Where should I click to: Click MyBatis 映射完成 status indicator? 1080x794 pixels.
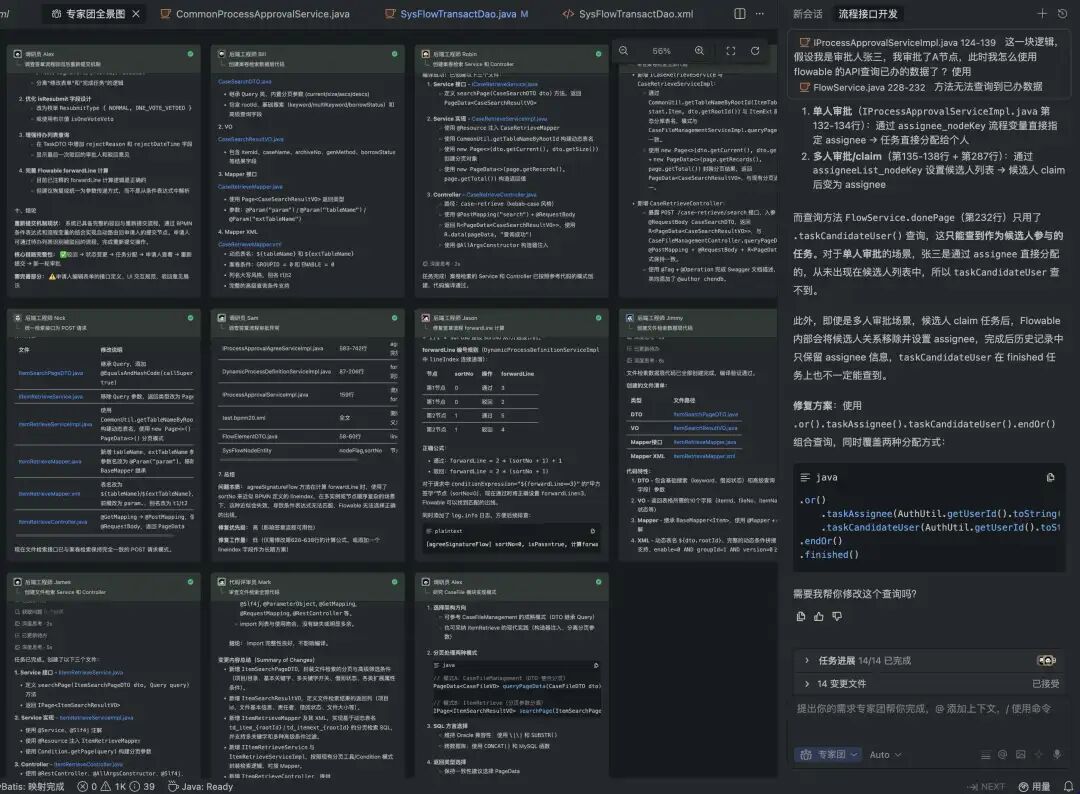point(30,787)
